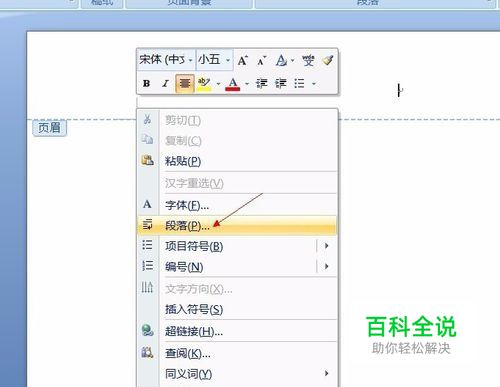This screenshot has height=387, width=500.
Task: Click the paragraph icon in menu
Action: 147,225
